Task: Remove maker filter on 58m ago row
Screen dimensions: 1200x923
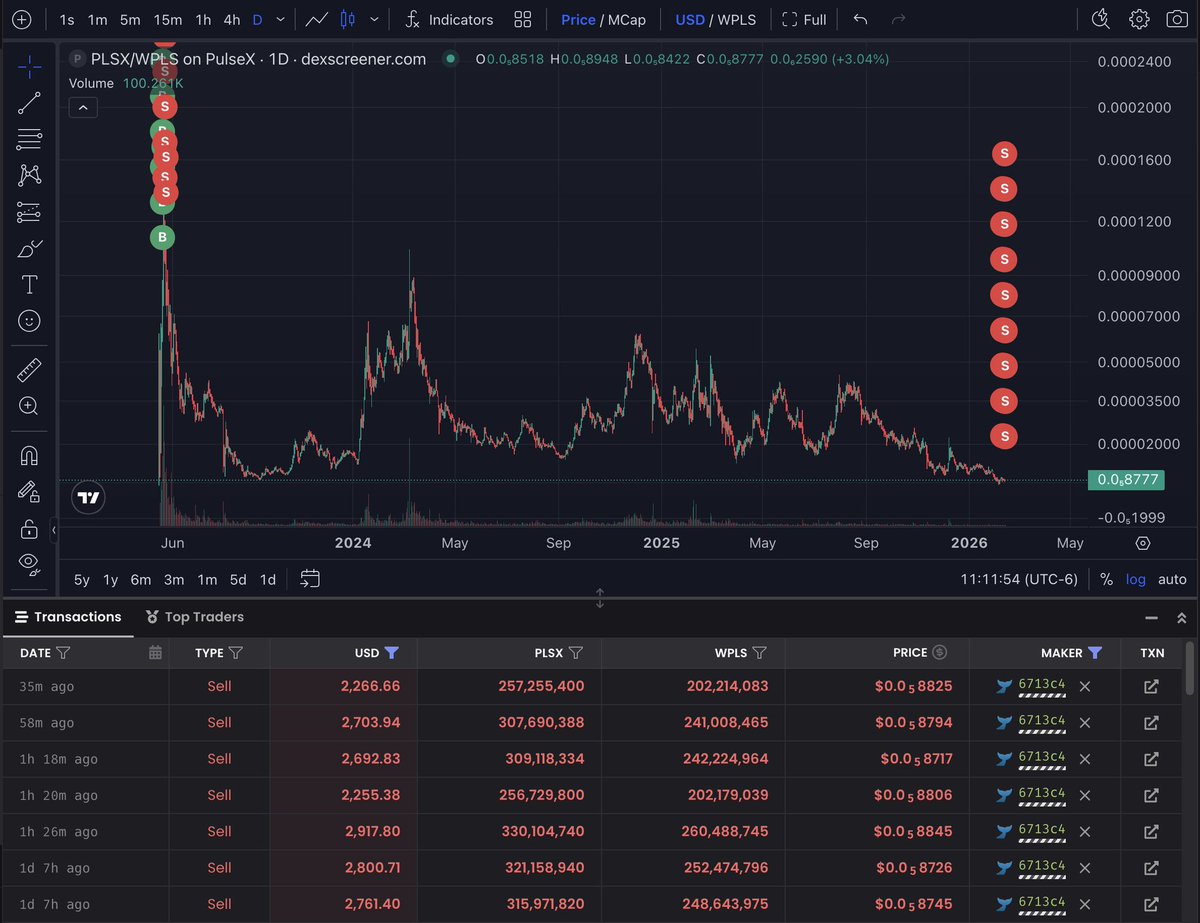Action: 1085,723
